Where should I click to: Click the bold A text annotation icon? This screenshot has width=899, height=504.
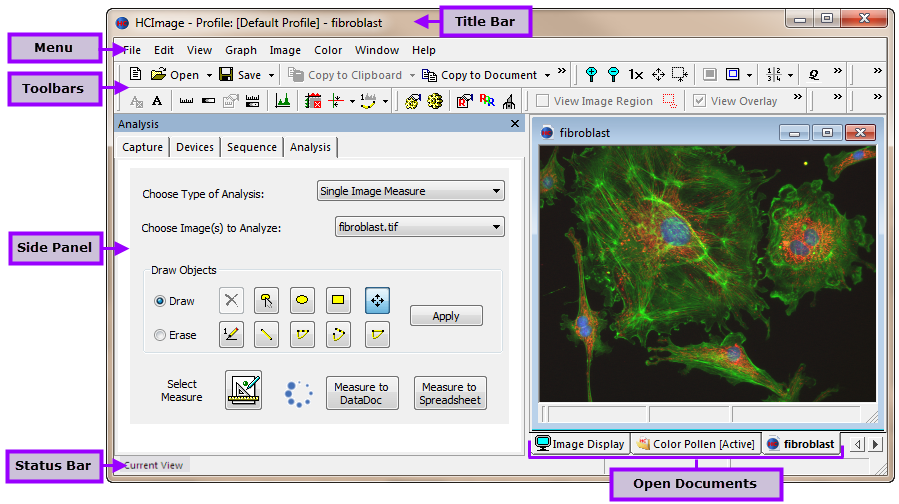[x=157, y=101]
